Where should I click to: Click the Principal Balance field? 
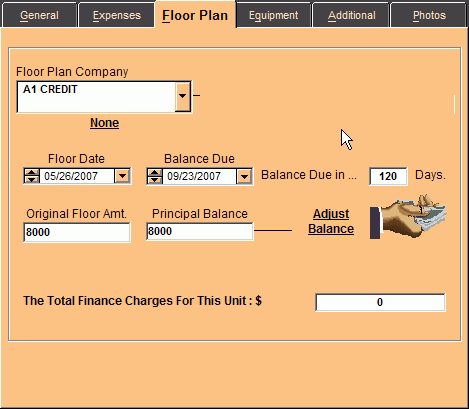pos(200,231)
